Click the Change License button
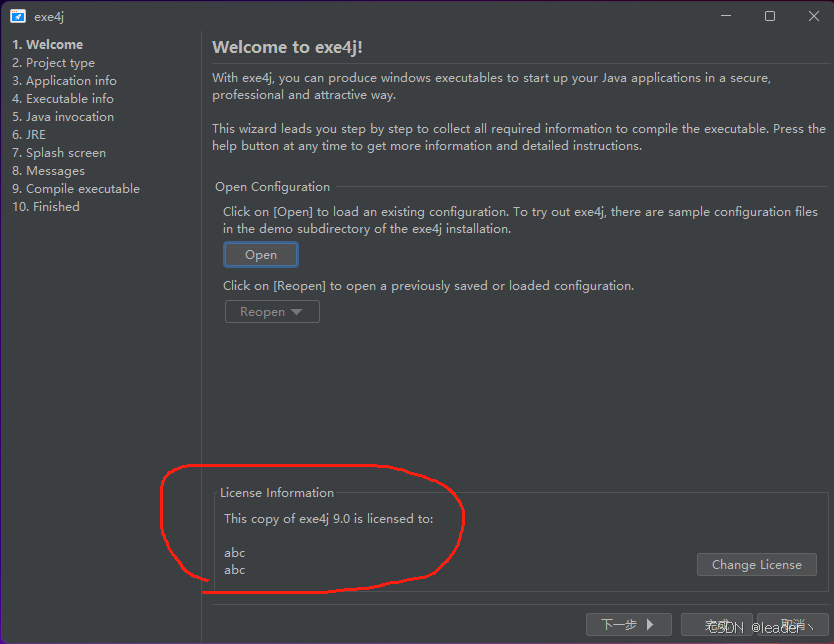Image resolution: width=834 pixels, height=644 pixels. [756, 565]
